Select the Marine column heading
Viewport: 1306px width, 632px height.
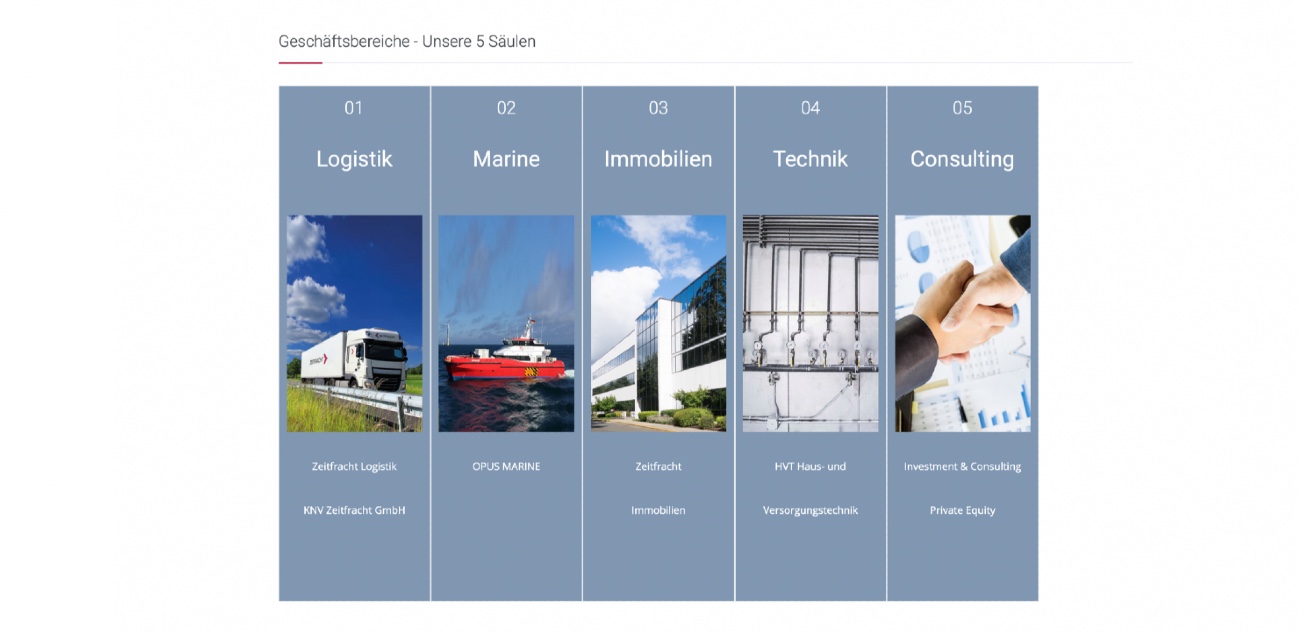coord(506,159)
